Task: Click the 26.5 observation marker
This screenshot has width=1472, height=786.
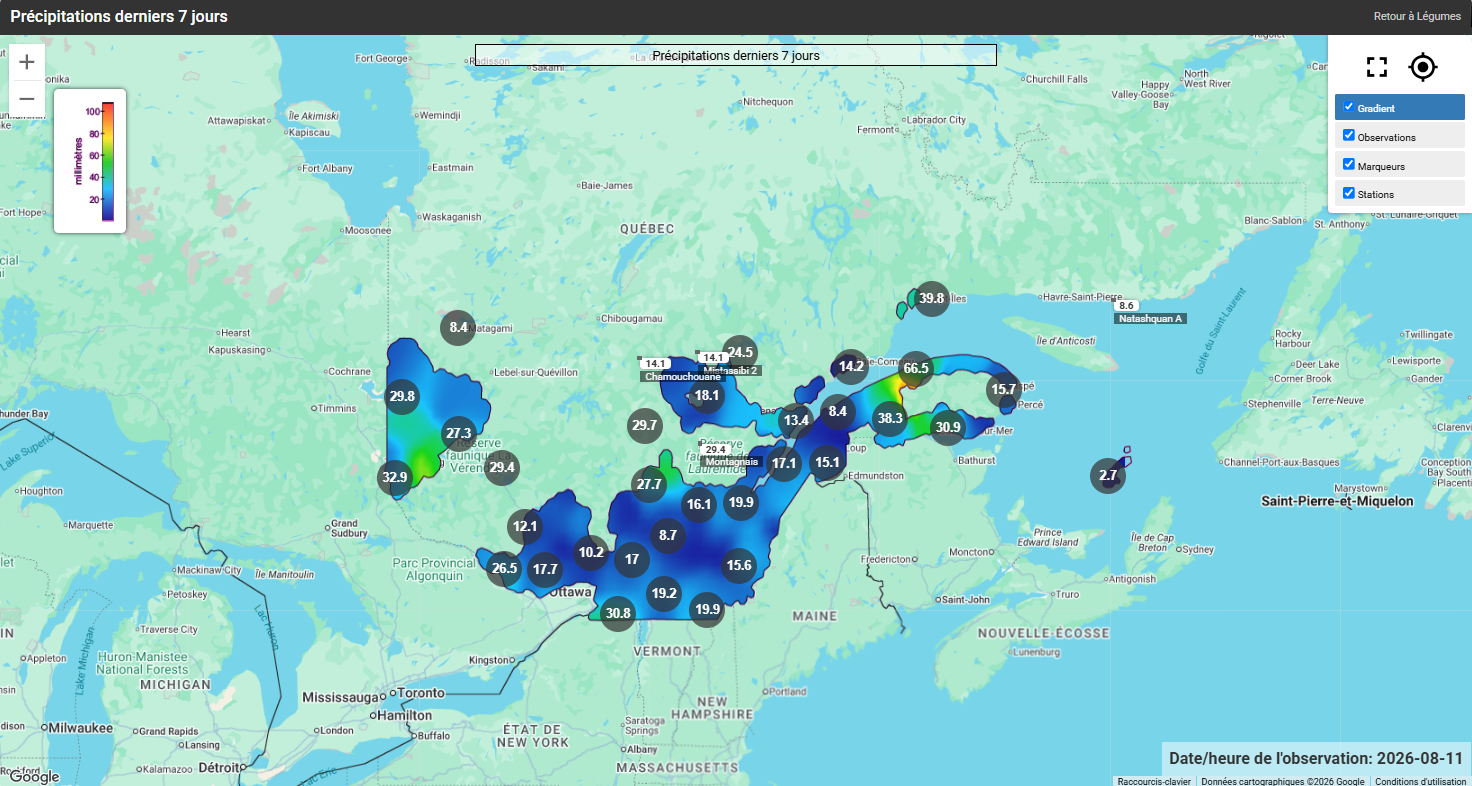Action: (x=505, y=569)
